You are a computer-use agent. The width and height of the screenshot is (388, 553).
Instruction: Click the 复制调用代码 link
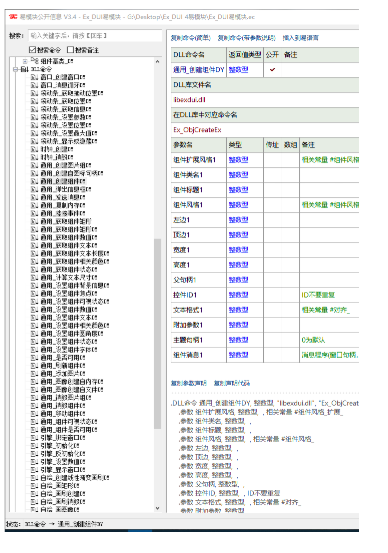pyautogui.click(x=232, y=383)
